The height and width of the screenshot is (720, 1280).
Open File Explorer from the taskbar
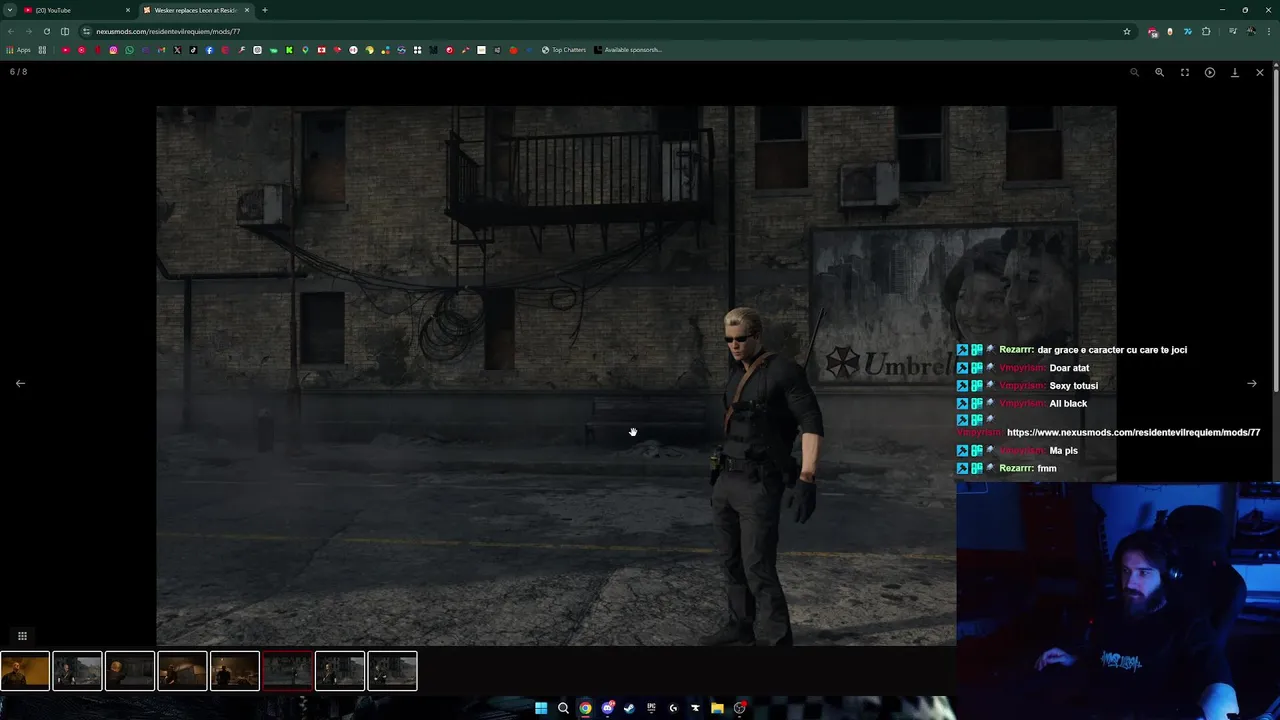tap(717, 708)
